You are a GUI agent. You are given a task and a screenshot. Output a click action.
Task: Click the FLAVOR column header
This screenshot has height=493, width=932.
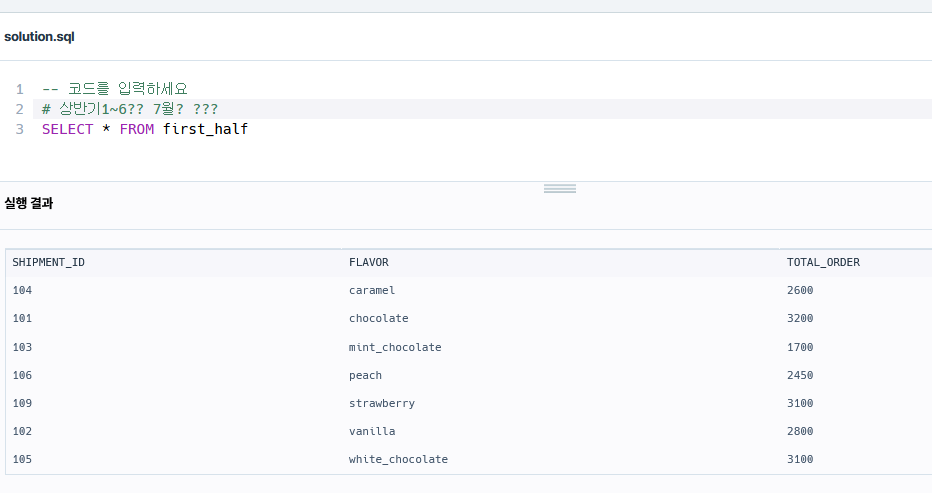tap(369, 262)
